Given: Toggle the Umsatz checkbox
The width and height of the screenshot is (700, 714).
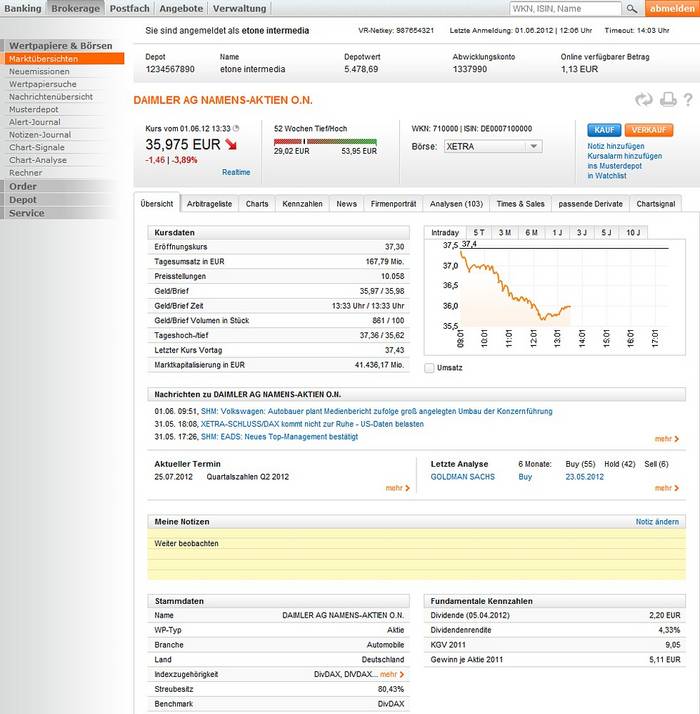Looking at the screenshot, I should [x=429, y=368].
